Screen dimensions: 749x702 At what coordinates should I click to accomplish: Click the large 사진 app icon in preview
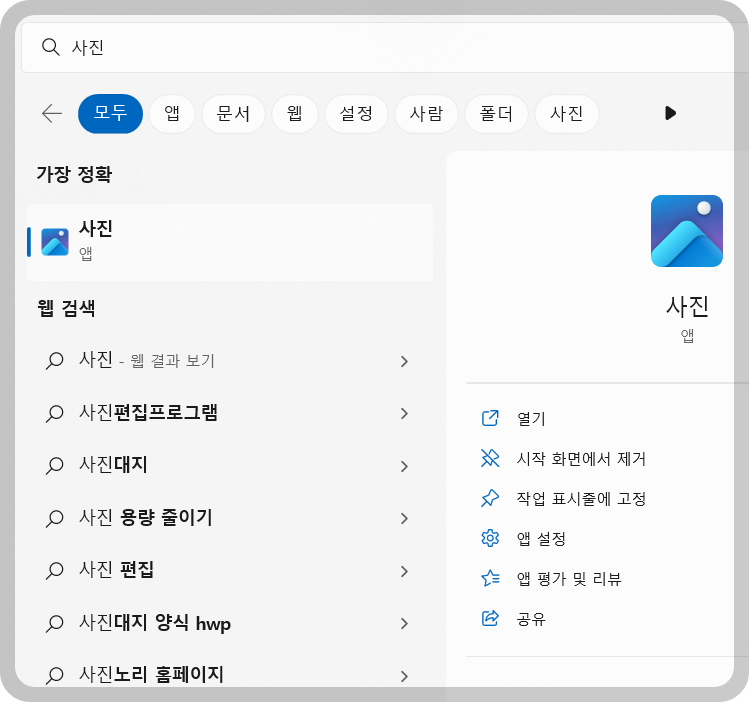click(x=686, y=231)
